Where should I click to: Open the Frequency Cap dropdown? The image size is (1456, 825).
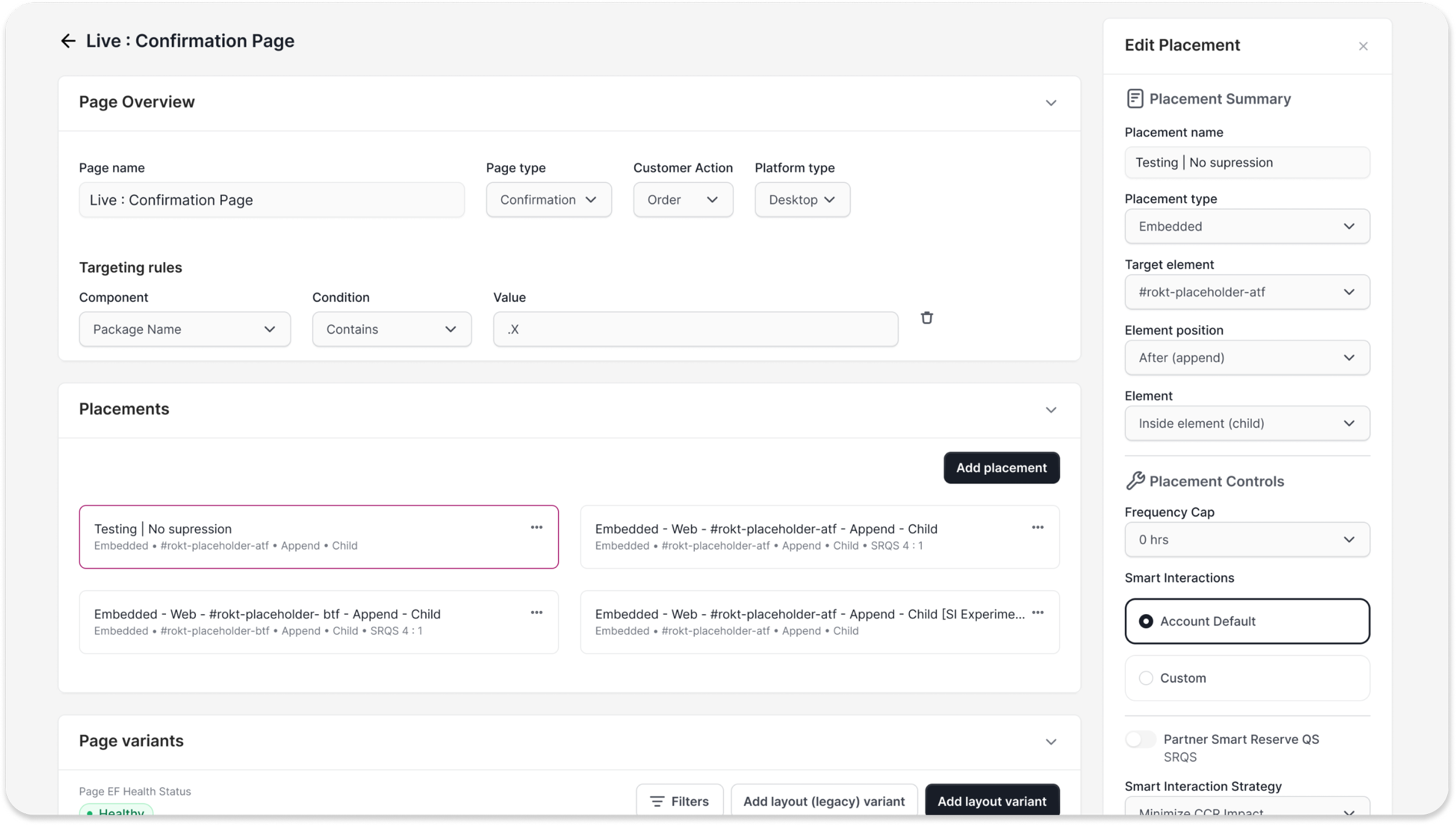(x=1247, y=540)
